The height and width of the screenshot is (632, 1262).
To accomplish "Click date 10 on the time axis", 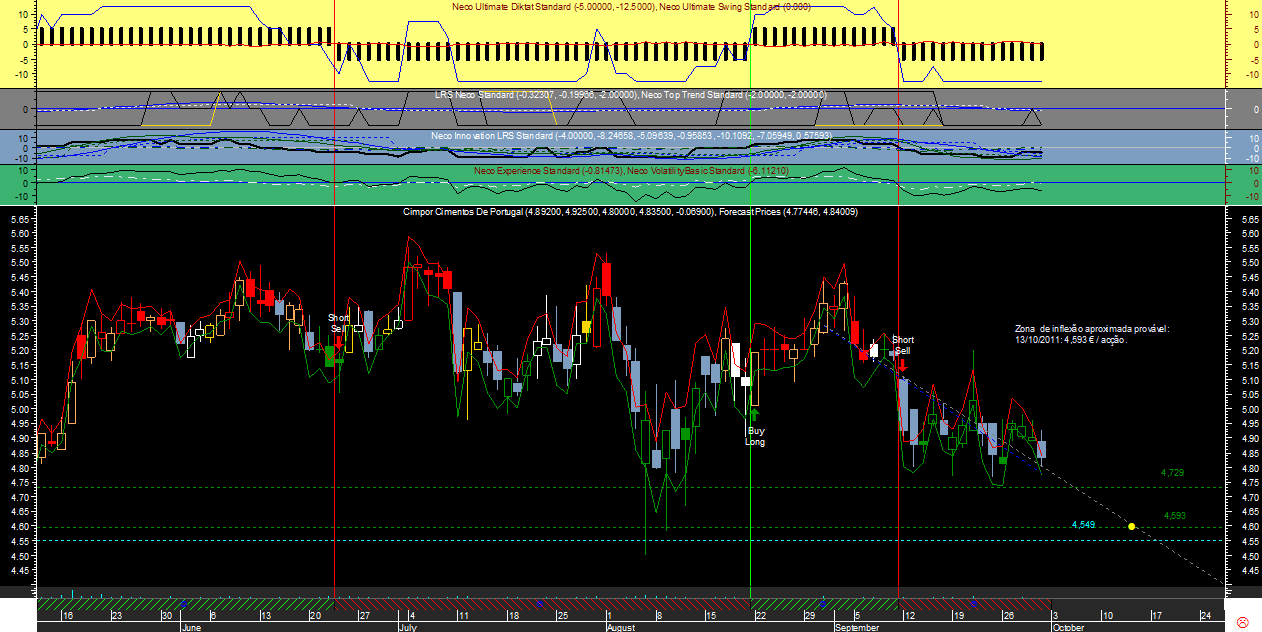I will tap(1107, 615).
